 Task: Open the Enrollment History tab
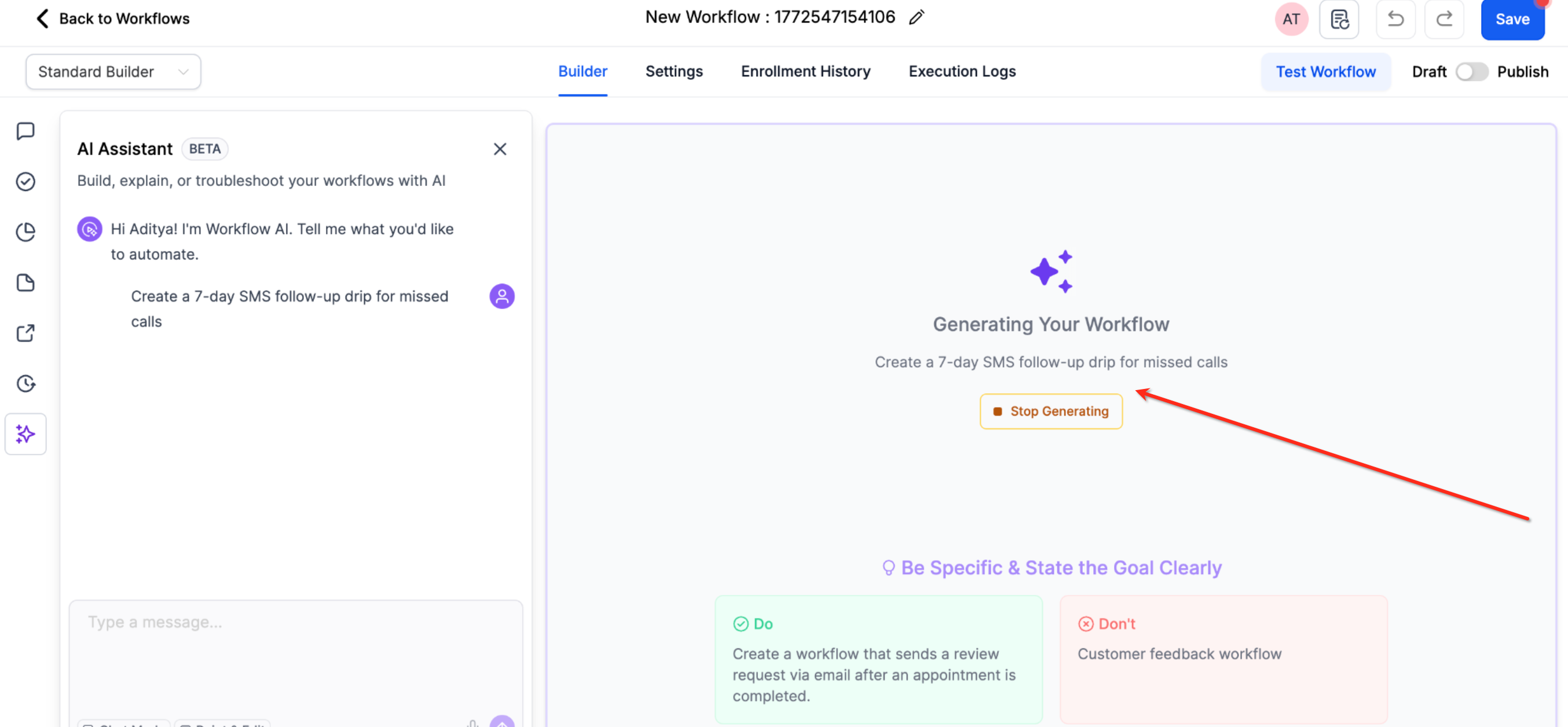(805, 72)
